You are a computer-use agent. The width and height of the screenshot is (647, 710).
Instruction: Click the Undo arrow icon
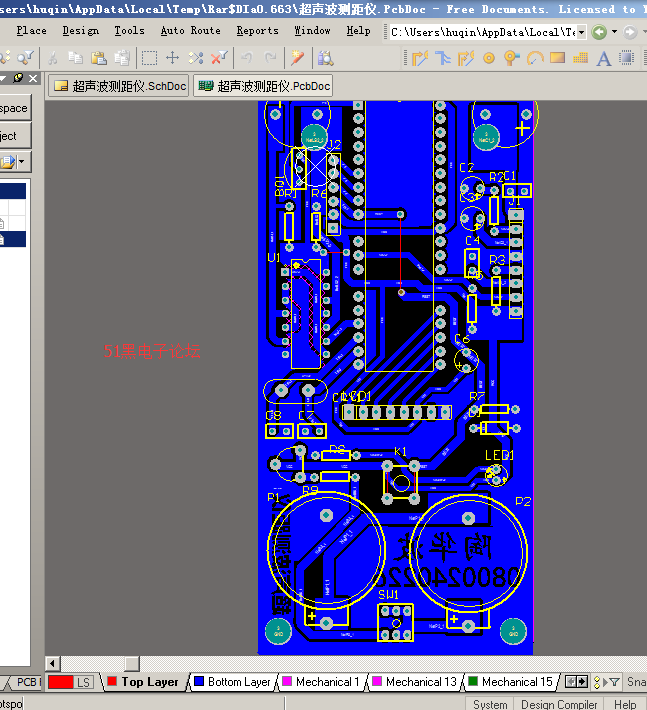click(x=246, y=58)
